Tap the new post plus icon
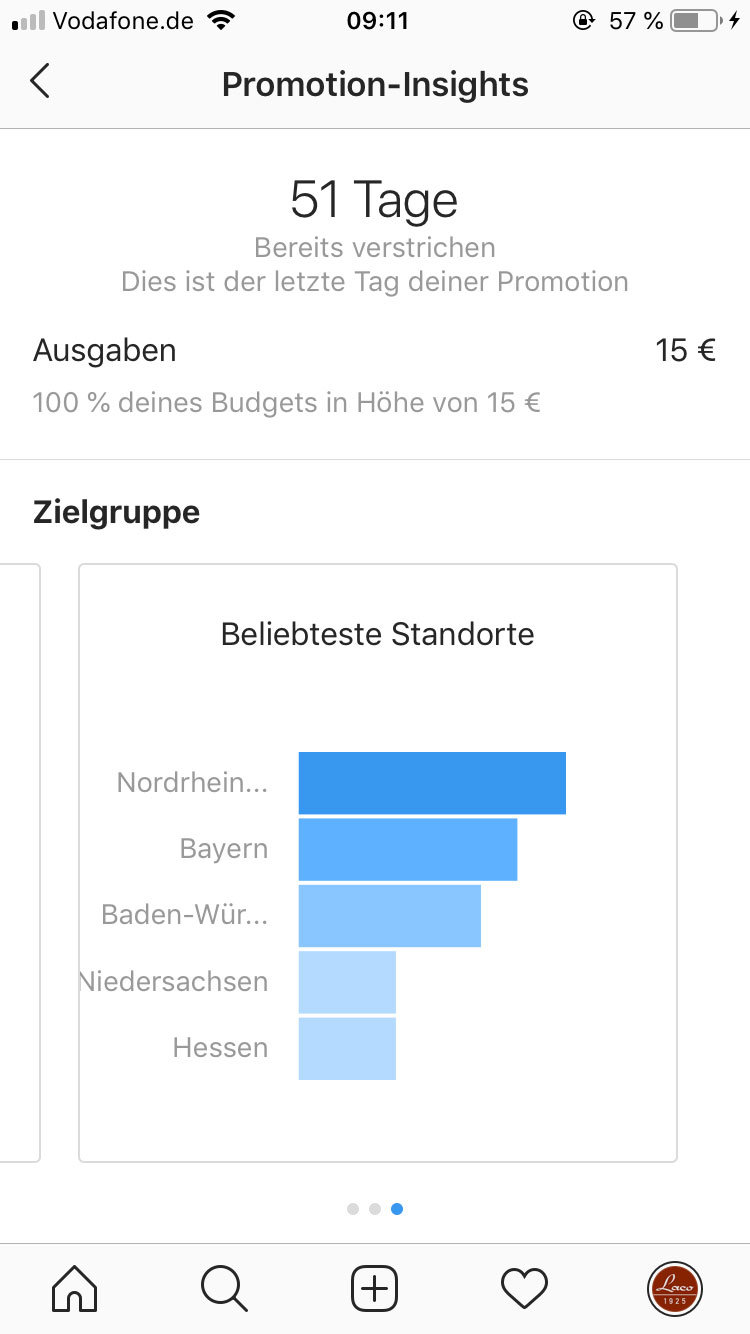 pos(375,1288)
